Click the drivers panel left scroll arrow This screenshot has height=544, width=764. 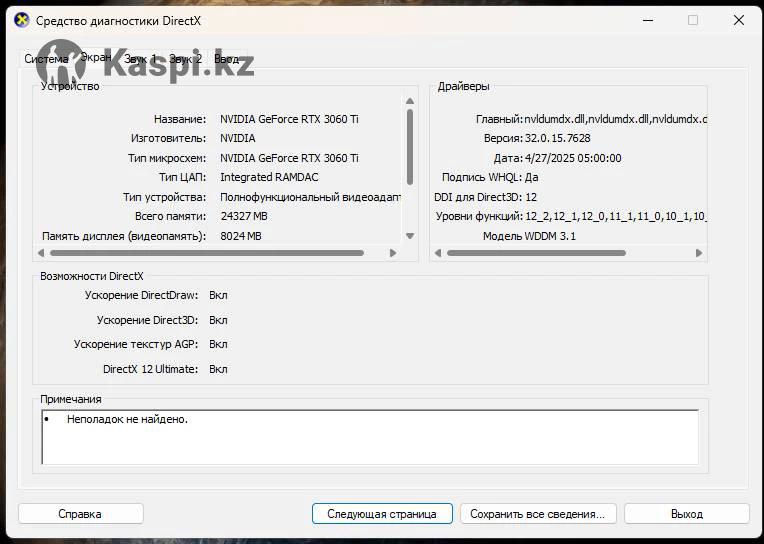point(438,253)
